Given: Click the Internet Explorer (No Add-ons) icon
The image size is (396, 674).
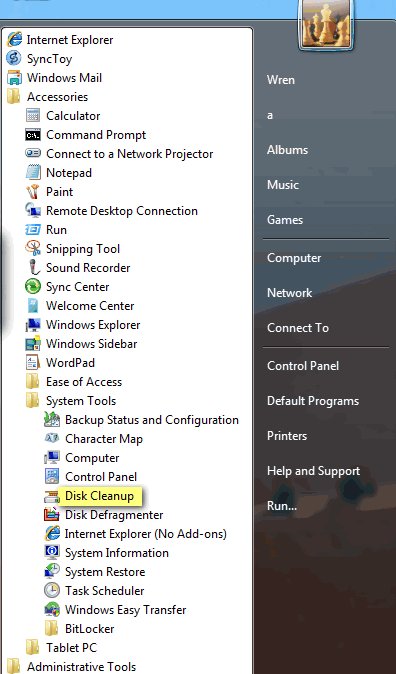Looking at the screenshot, I should (52, 533).
